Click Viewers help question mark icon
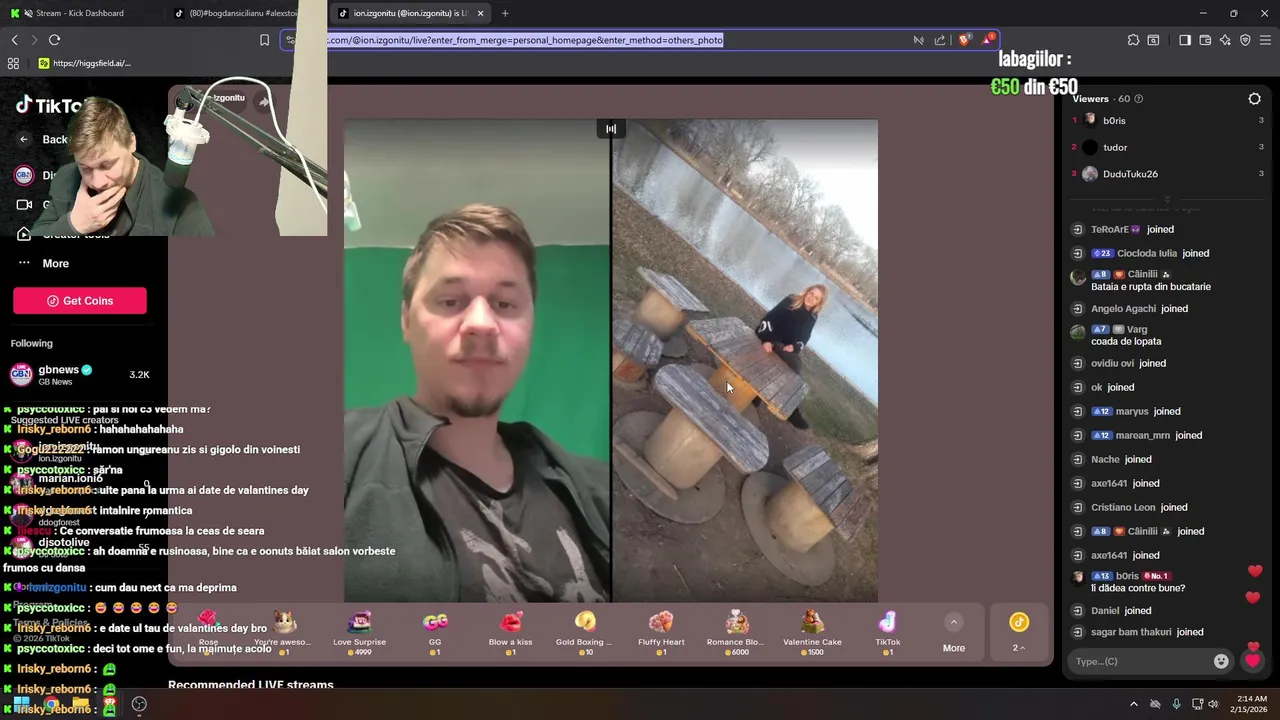1280x720 pixels. [x=1139, y=99]
